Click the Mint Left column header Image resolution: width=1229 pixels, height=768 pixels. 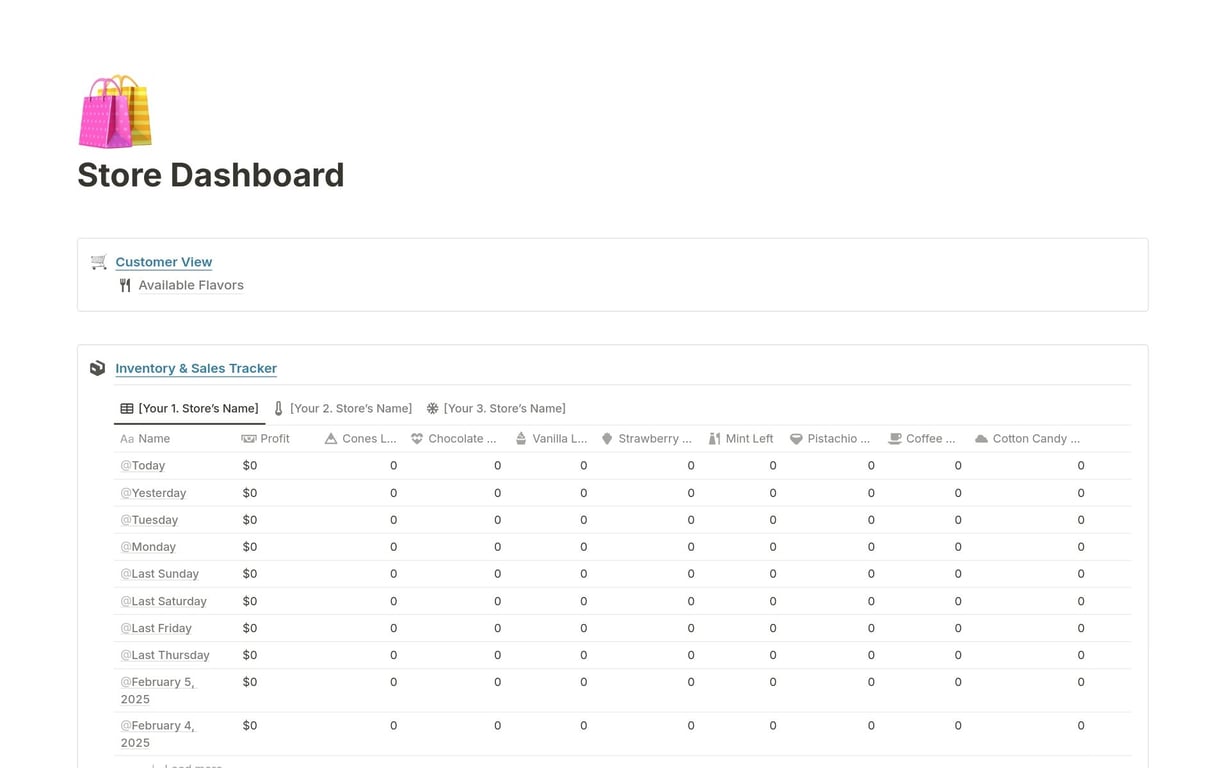(x=741, y=439)
